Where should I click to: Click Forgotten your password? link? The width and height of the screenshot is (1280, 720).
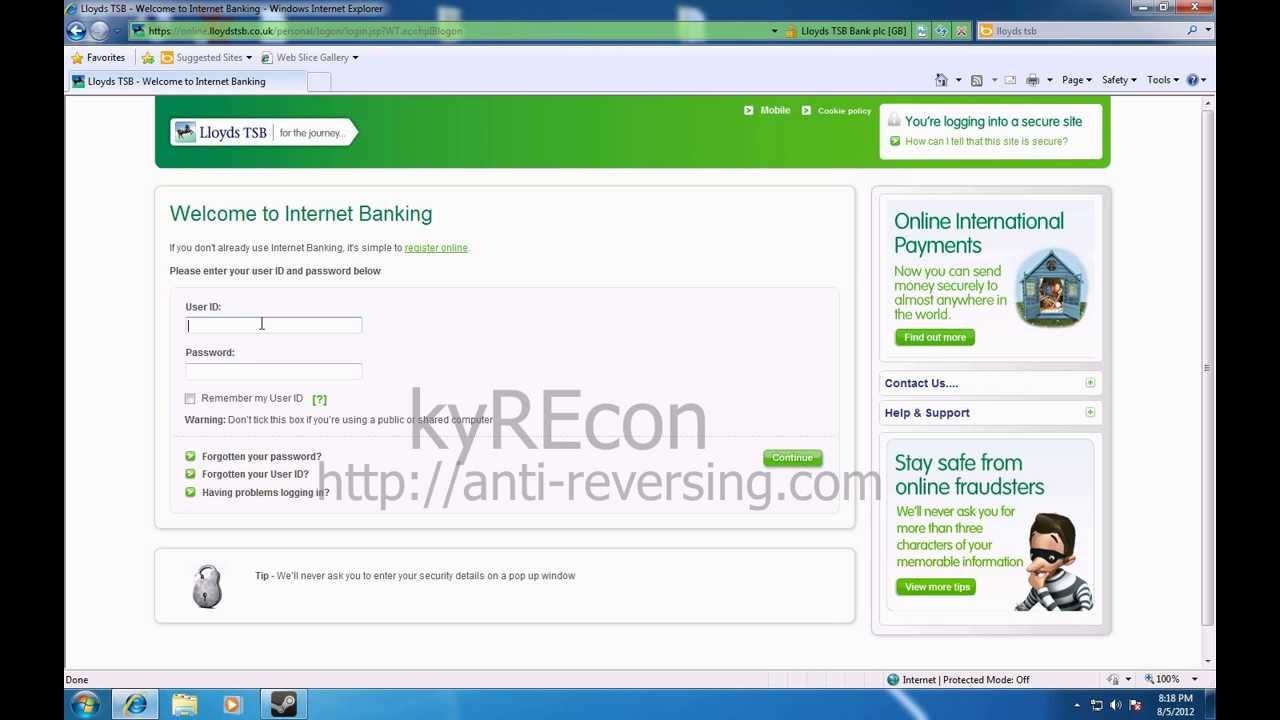point(262,456)
